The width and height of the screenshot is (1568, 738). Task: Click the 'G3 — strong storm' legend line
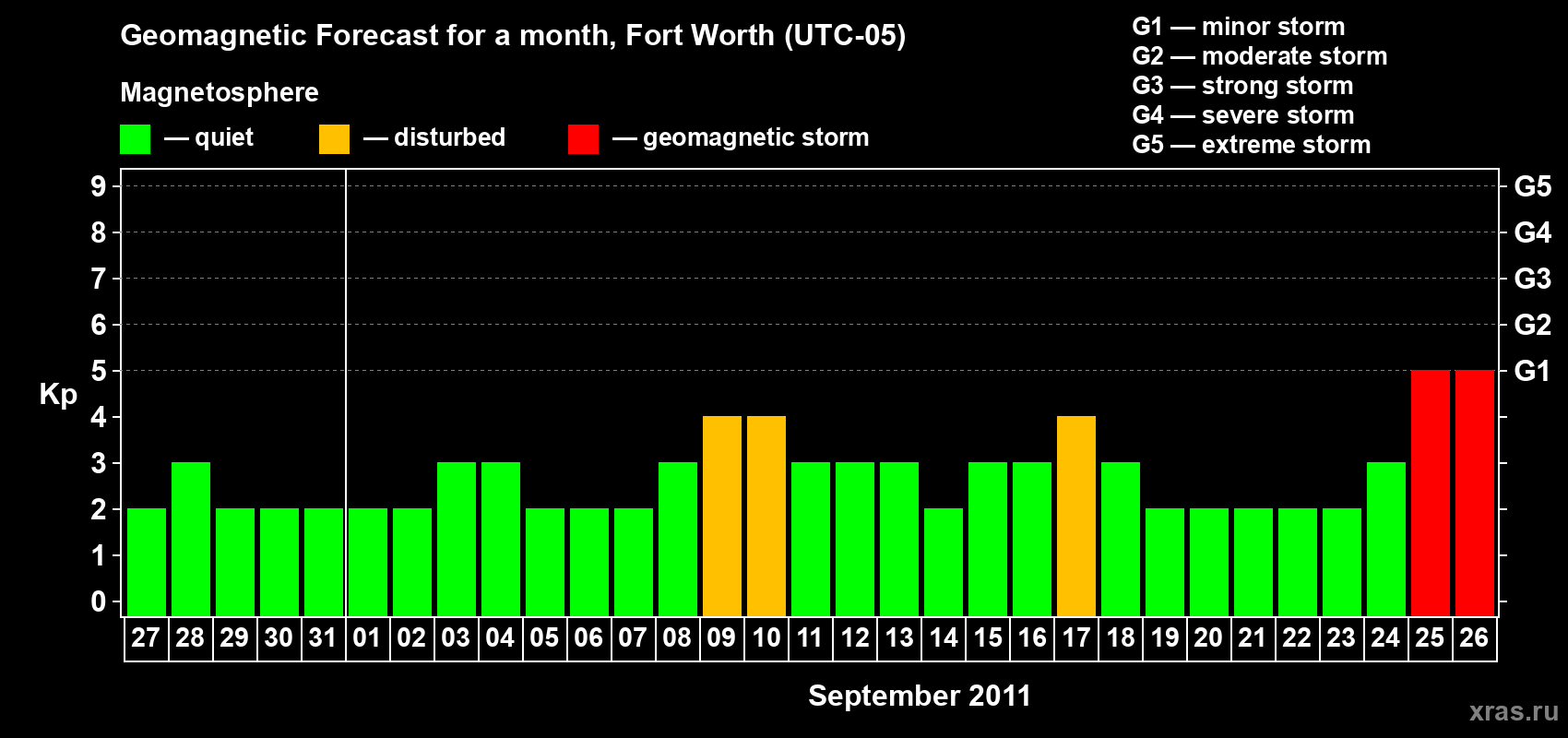click(1242, 86)
